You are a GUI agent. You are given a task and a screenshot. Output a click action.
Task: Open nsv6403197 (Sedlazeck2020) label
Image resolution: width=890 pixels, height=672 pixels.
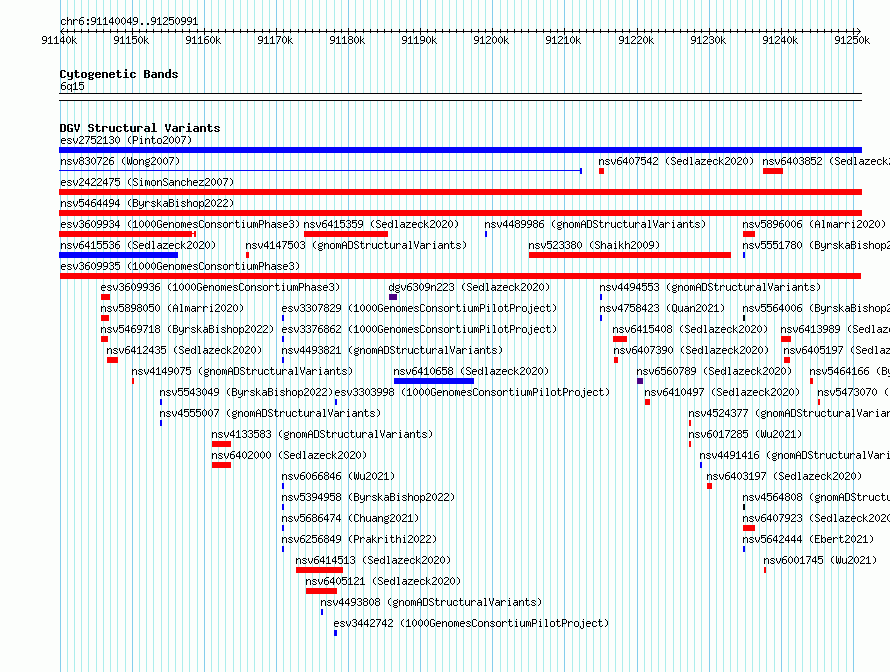[x=784, y=476]
